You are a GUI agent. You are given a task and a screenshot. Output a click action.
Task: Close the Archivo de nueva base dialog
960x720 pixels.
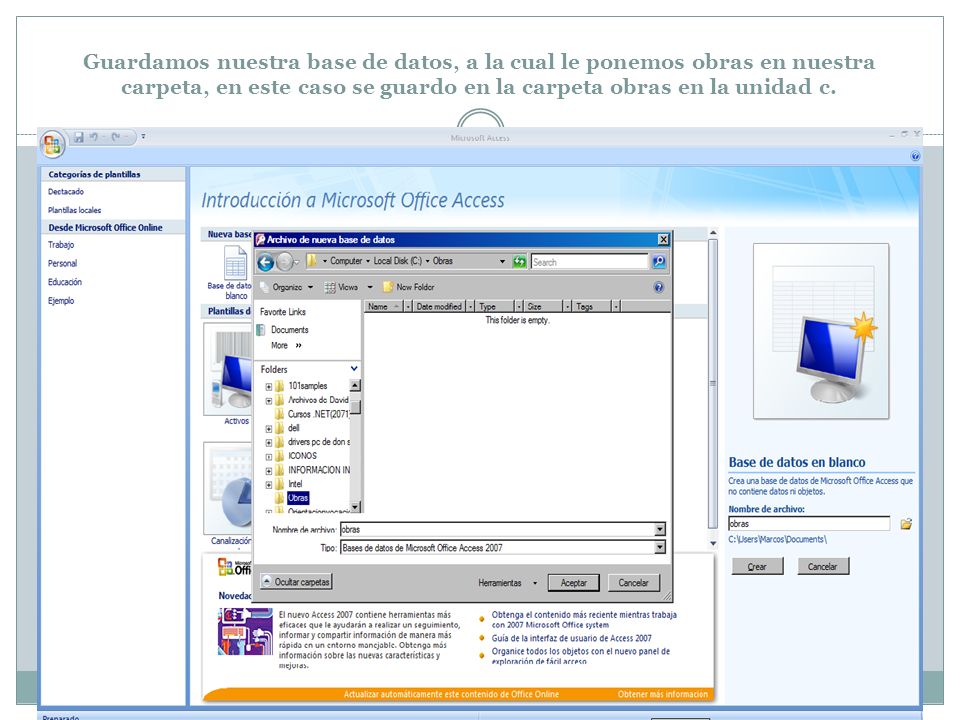(x=663, y=239)
